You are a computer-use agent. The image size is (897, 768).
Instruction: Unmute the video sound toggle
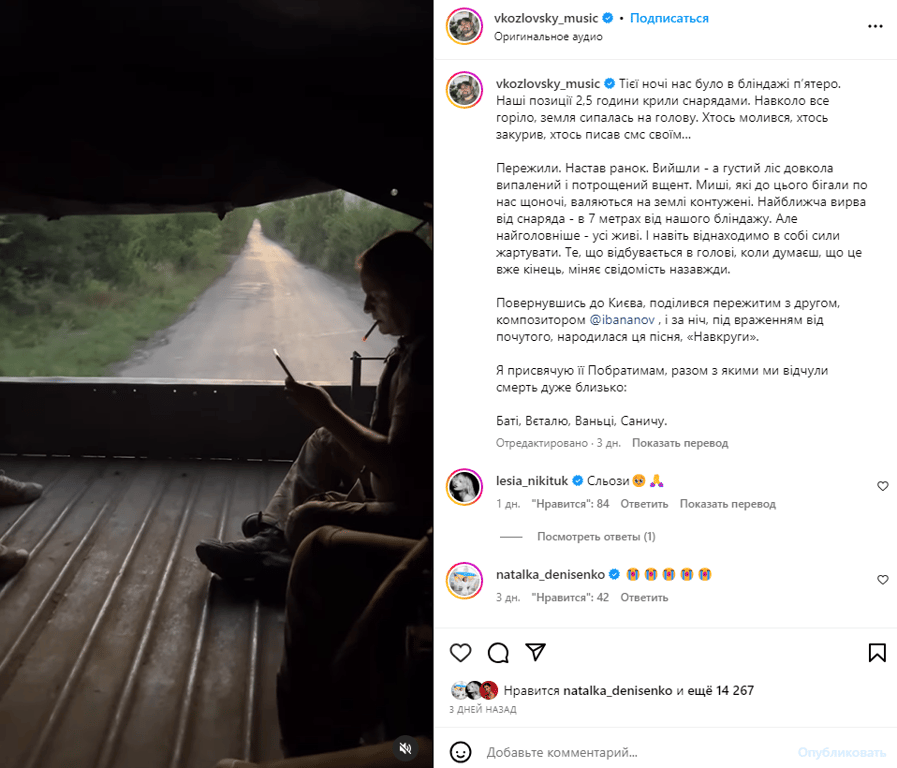(x=406, y=748)
